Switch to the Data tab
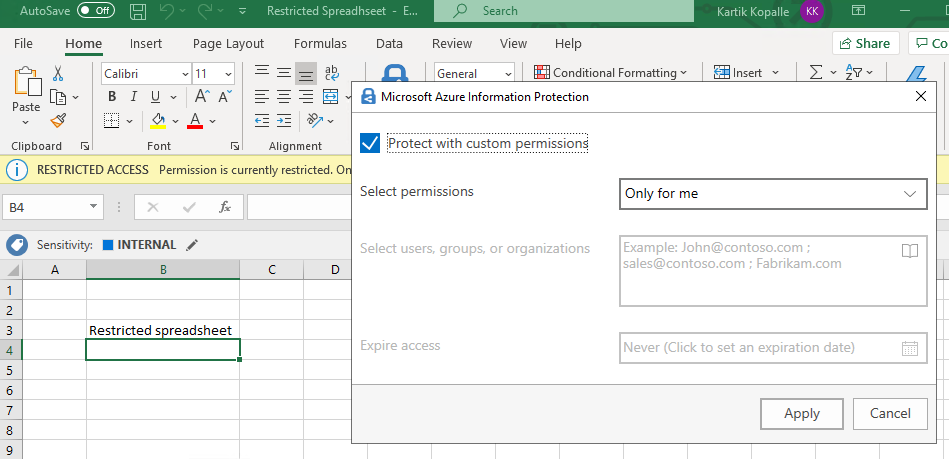The height and width of the screenshot is (459, 949). [x=389, y=44]
